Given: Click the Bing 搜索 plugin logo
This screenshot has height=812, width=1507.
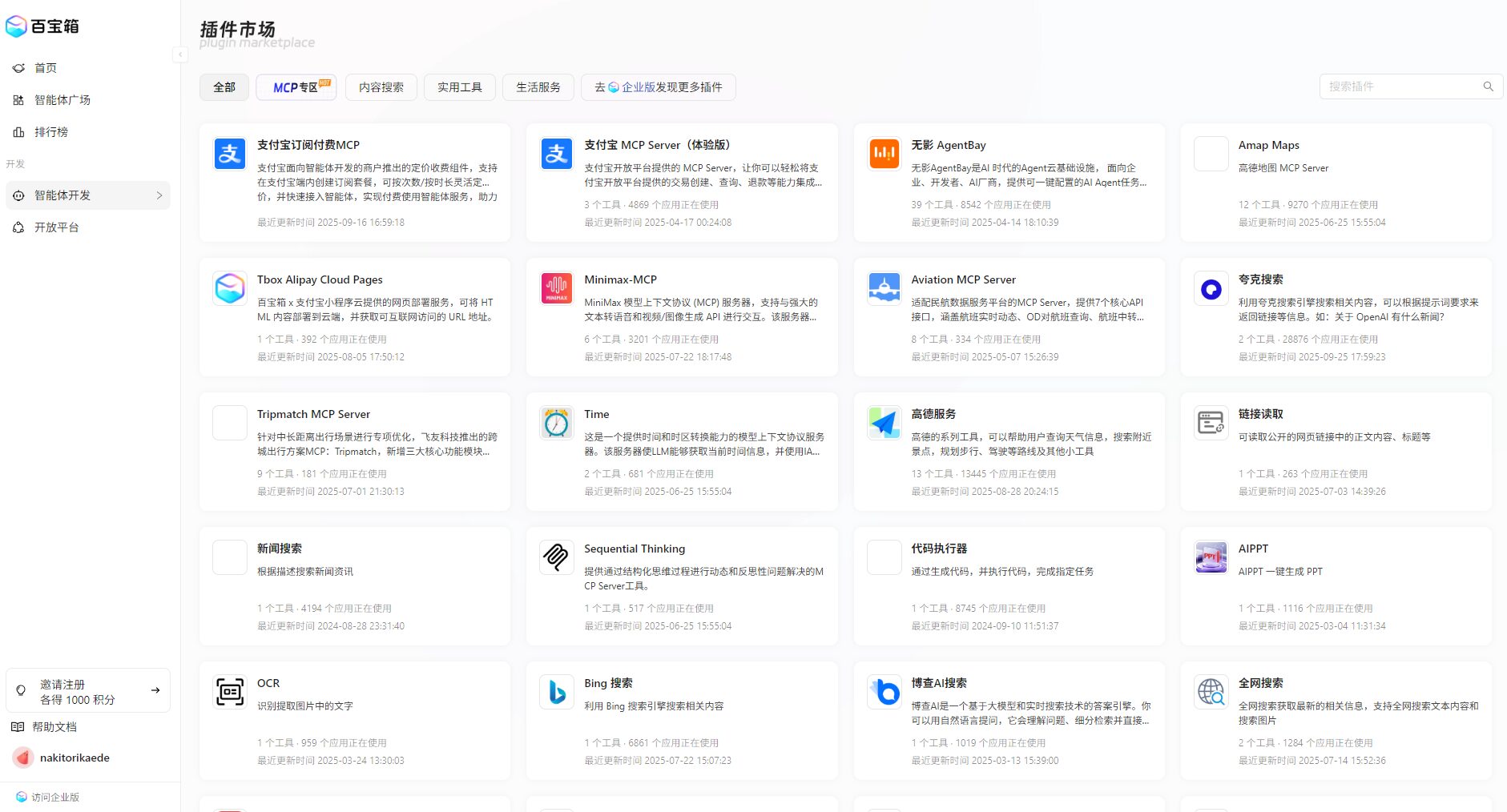Looking at the screenshot, I should [557, 692].
